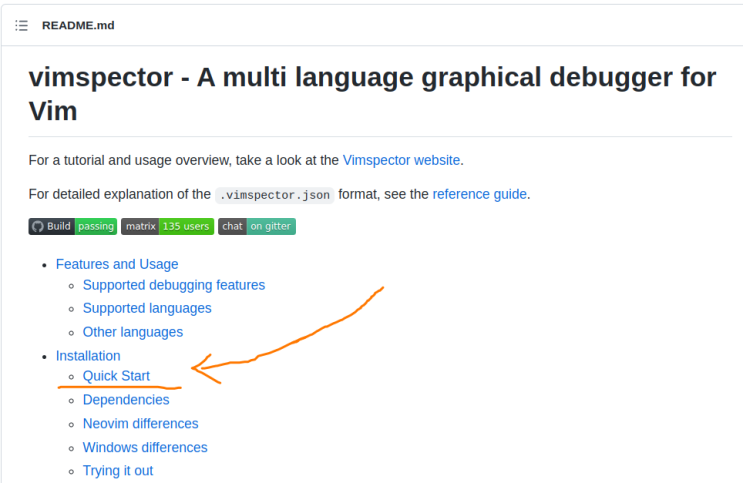Click the .vimspector.json inline code text
This screenshot has width=743, height=483.
275,195
